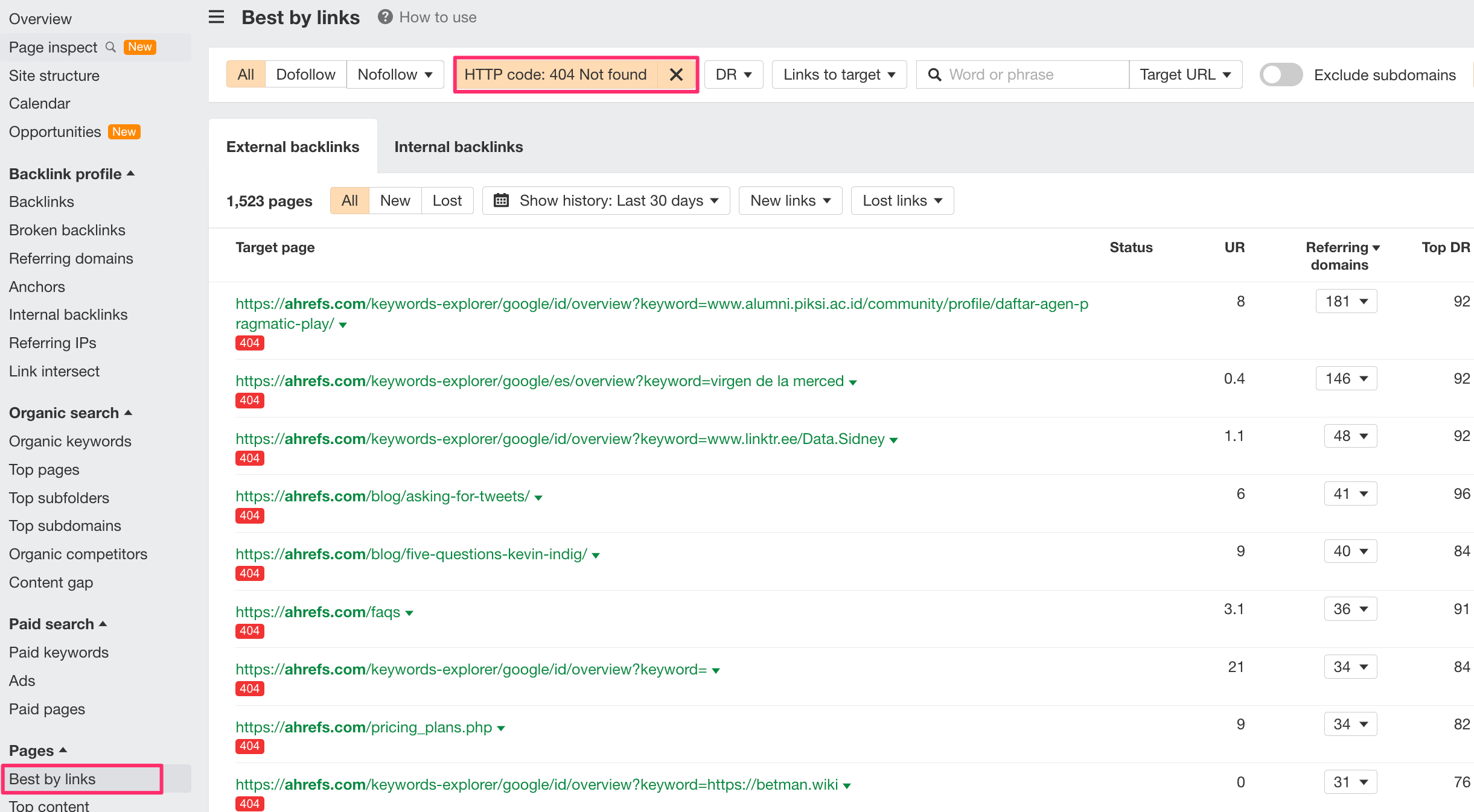Image resolution: width=1474 pixels, height=812 pixels.
Task: Click the magnifier icon beside Page inspect
Action: click(x=110, y=47)
